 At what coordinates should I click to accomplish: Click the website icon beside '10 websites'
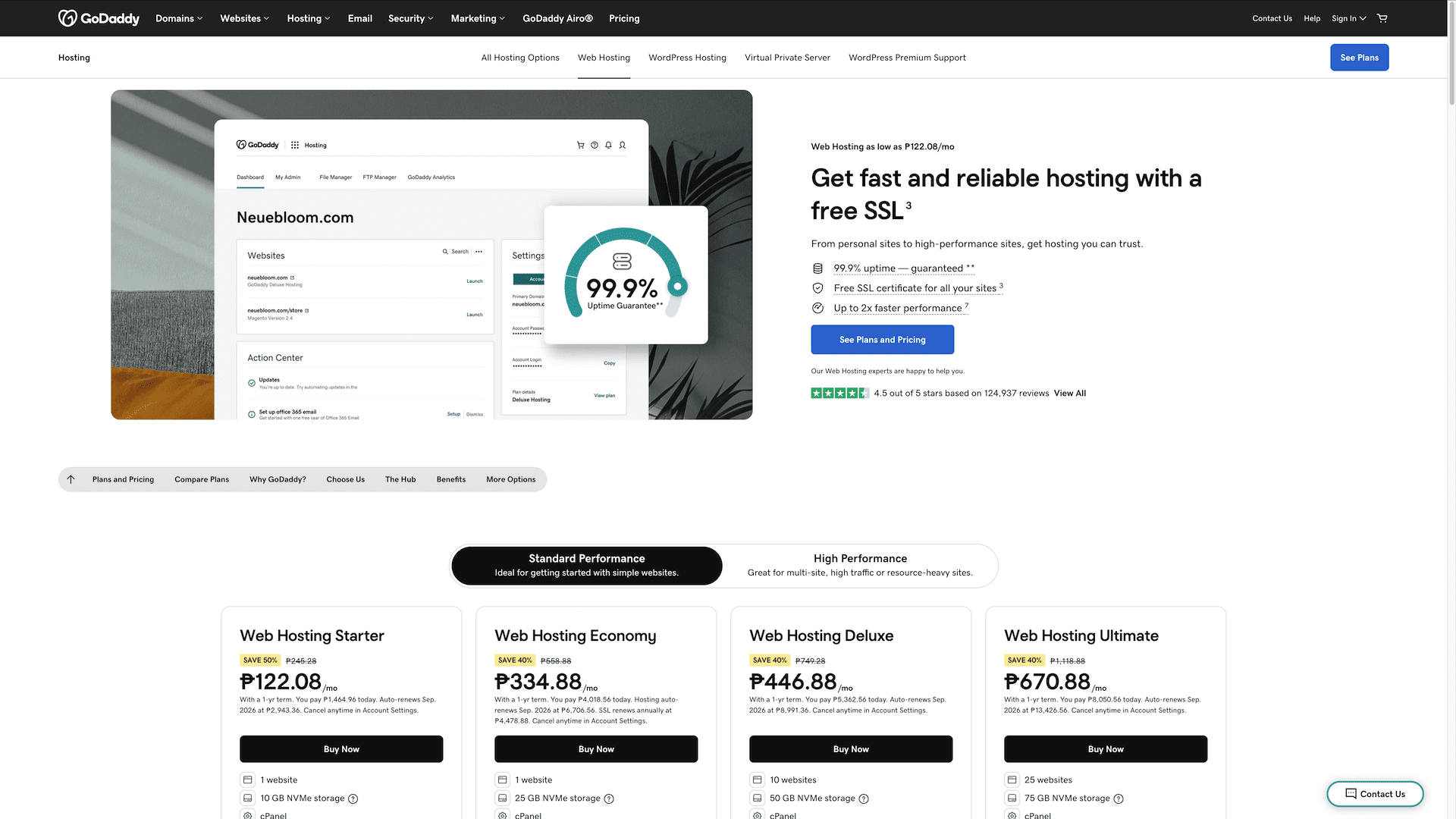click(x=757, y=780)
